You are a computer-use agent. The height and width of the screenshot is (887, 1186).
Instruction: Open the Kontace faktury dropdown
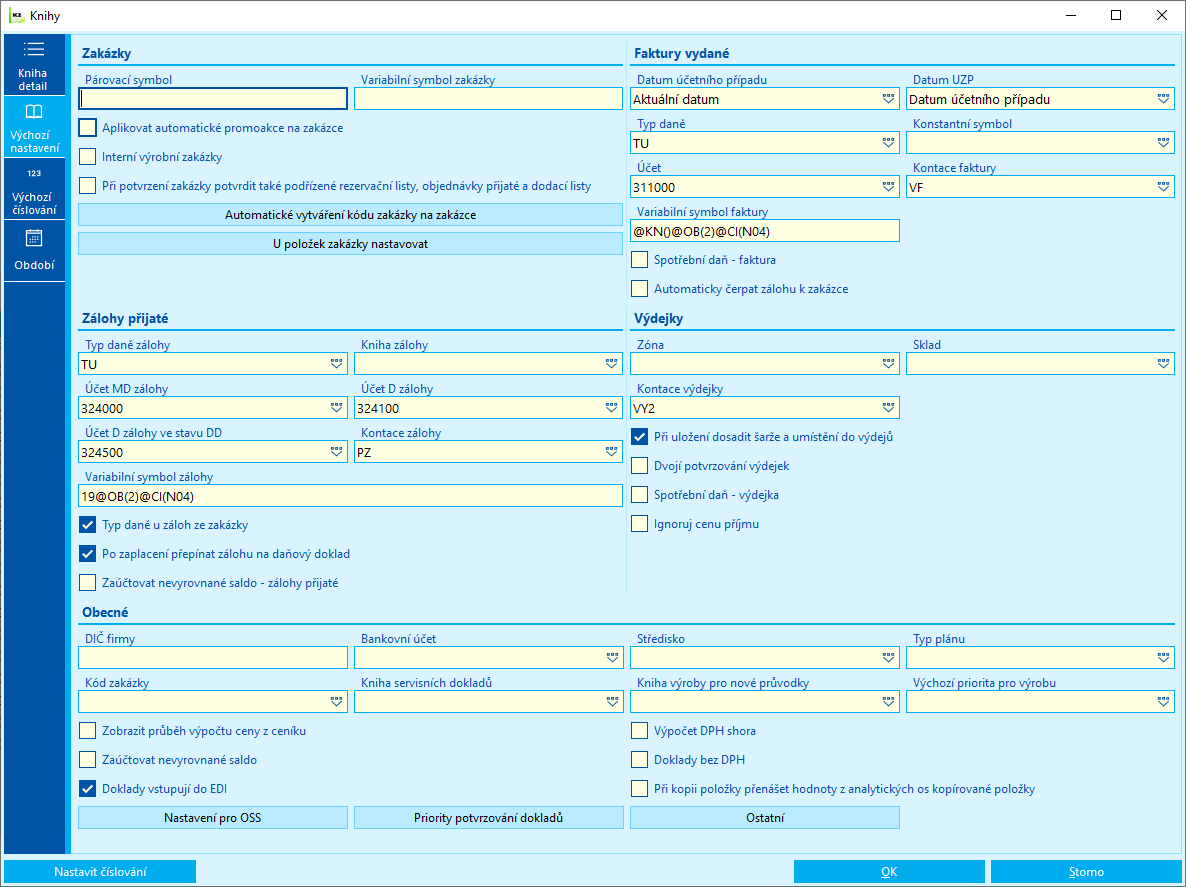click(1163, 187)
